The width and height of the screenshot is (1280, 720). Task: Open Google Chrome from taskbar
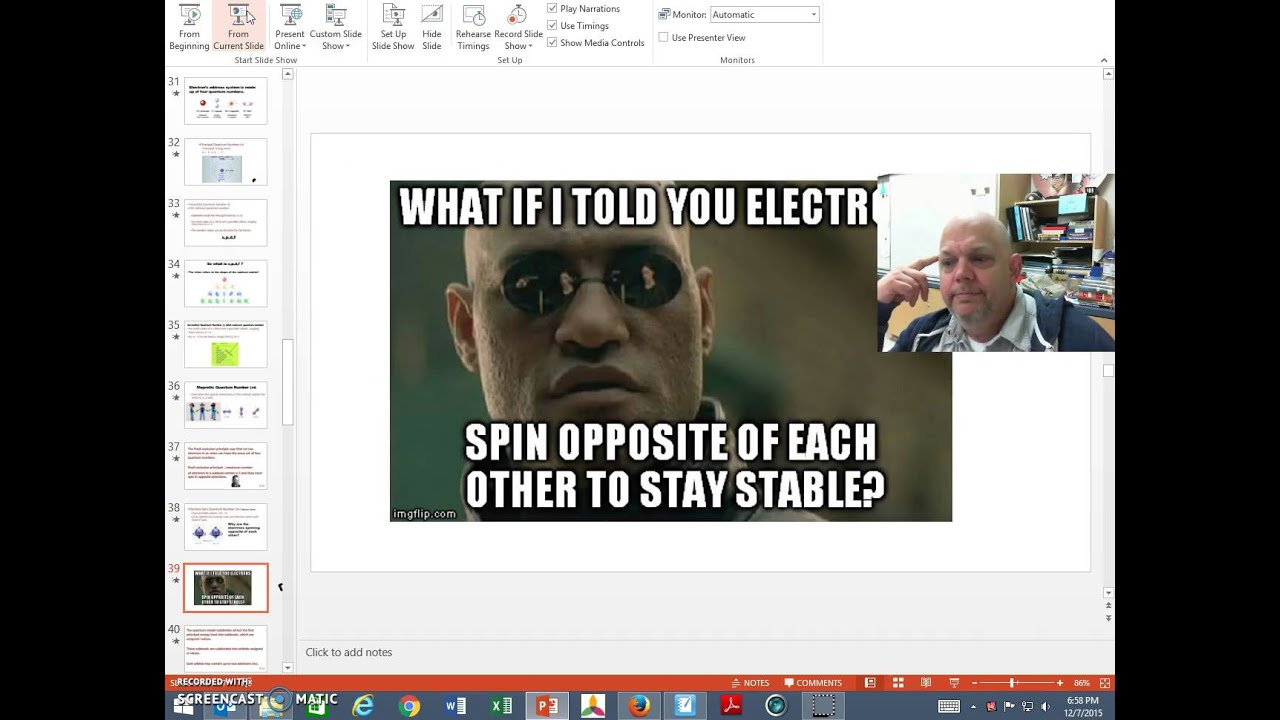click(x=409, y=706)
